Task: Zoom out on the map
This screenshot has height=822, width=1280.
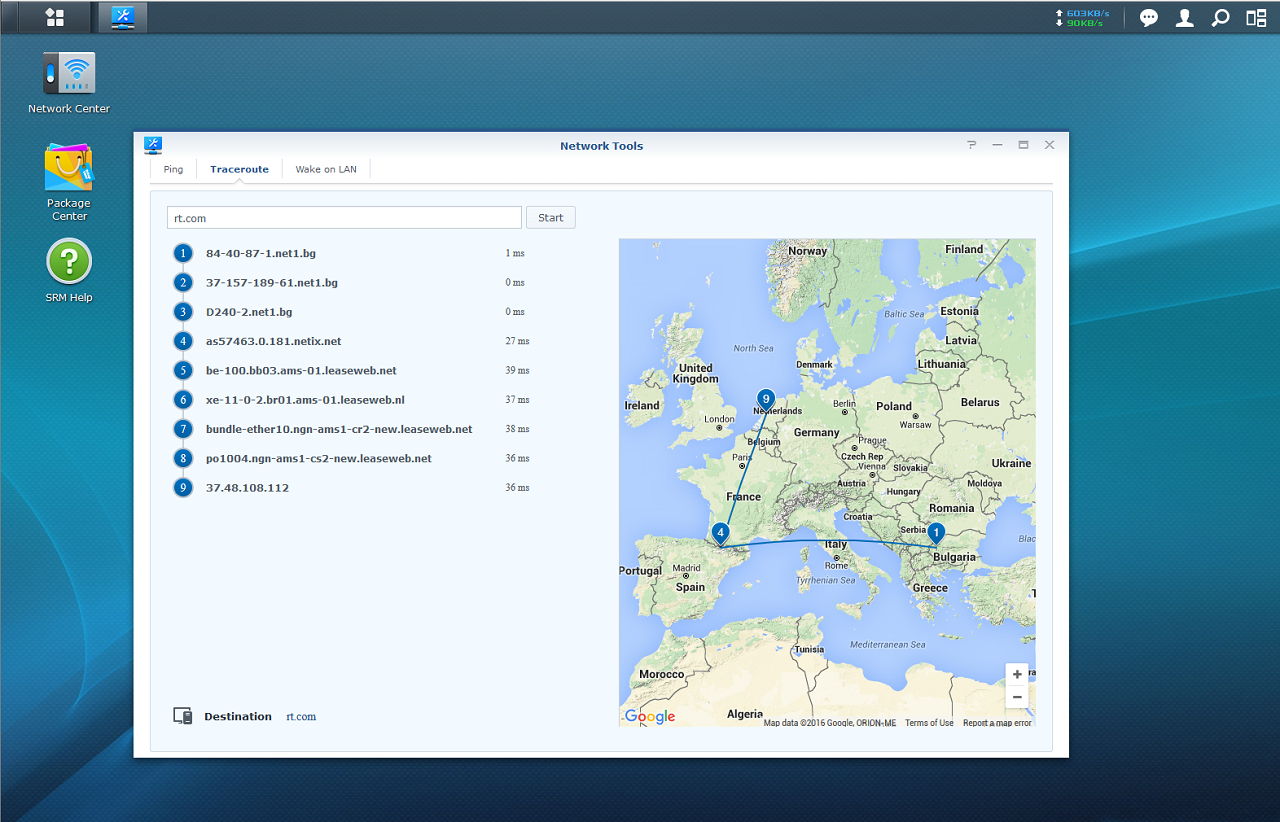Action: click(x=1017, y=697)
